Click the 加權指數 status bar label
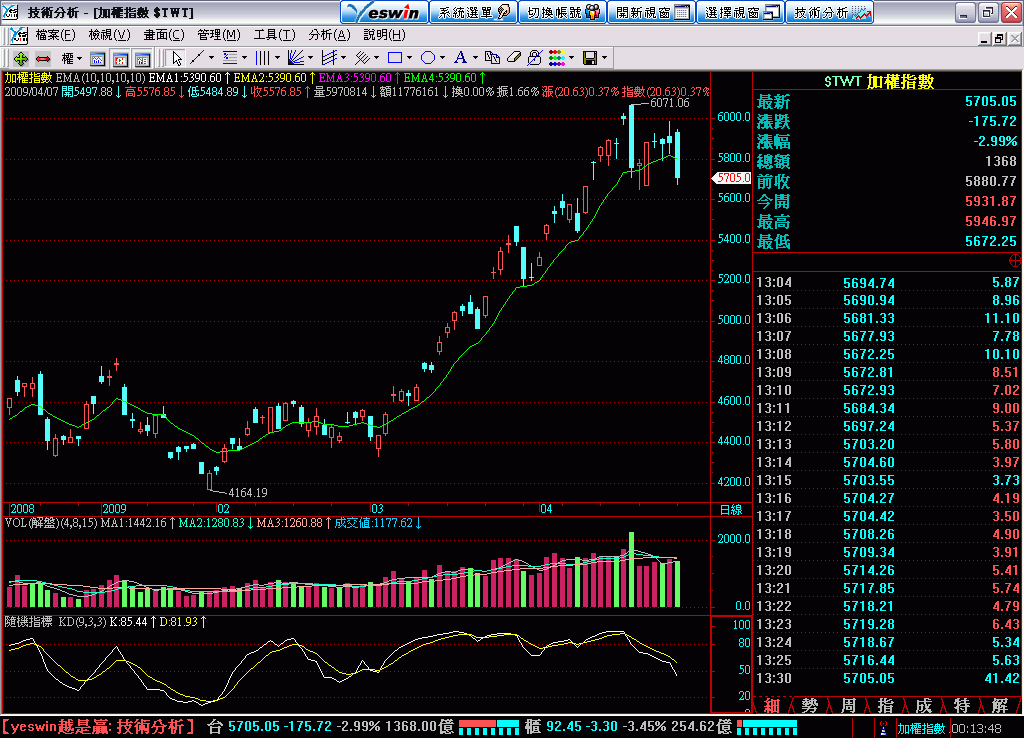 click(x=921, y=728)
